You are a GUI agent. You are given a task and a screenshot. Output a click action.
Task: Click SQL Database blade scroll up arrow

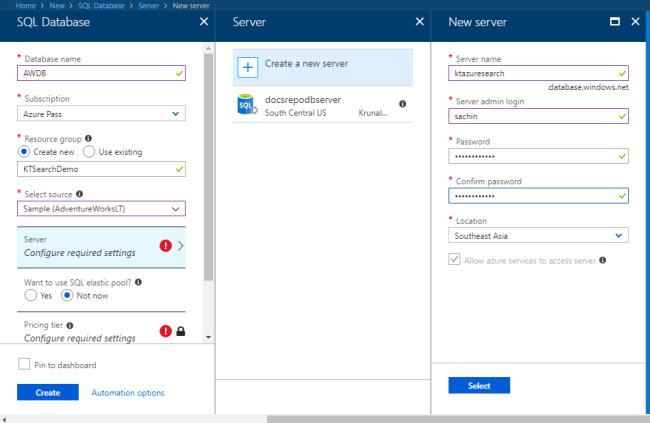[x=209, y=49]
